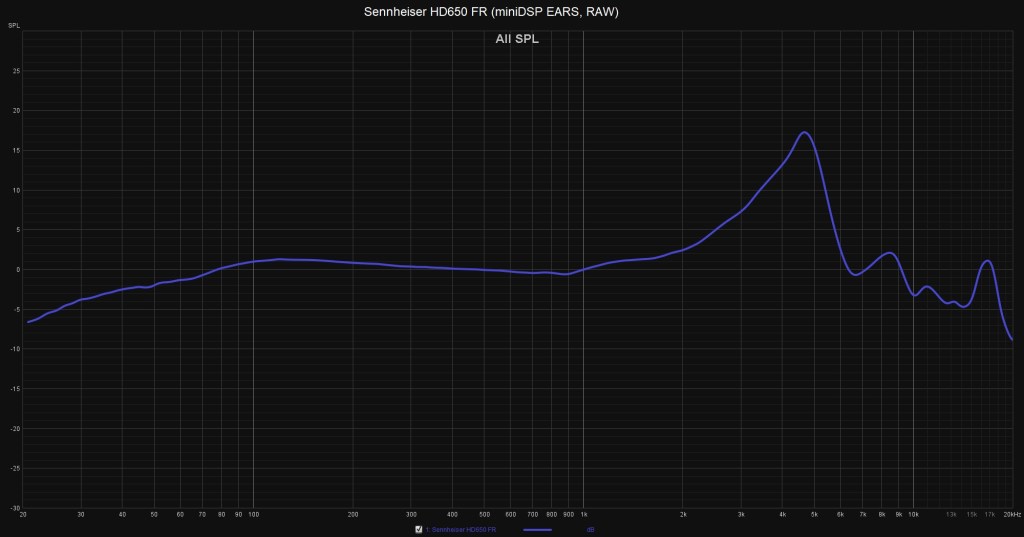The height and width of the screenshot is (537, 1024).
Task: Click the curve's starting point at 20 Hz
Action: click(27, 322)
